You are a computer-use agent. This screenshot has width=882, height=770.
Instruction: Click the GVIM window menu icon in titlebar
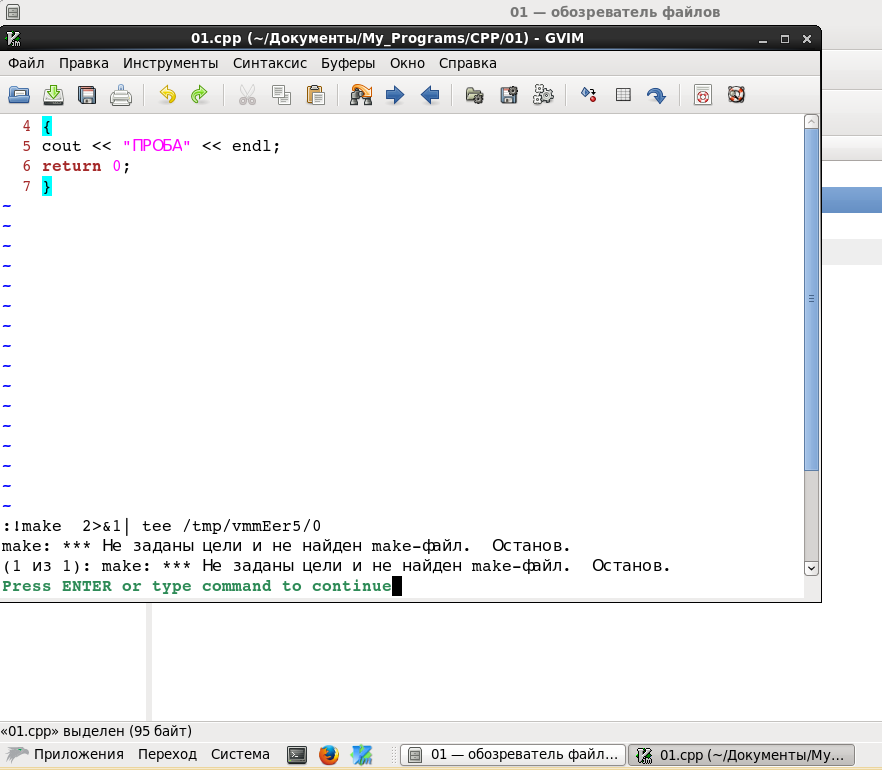pos(13,38)
